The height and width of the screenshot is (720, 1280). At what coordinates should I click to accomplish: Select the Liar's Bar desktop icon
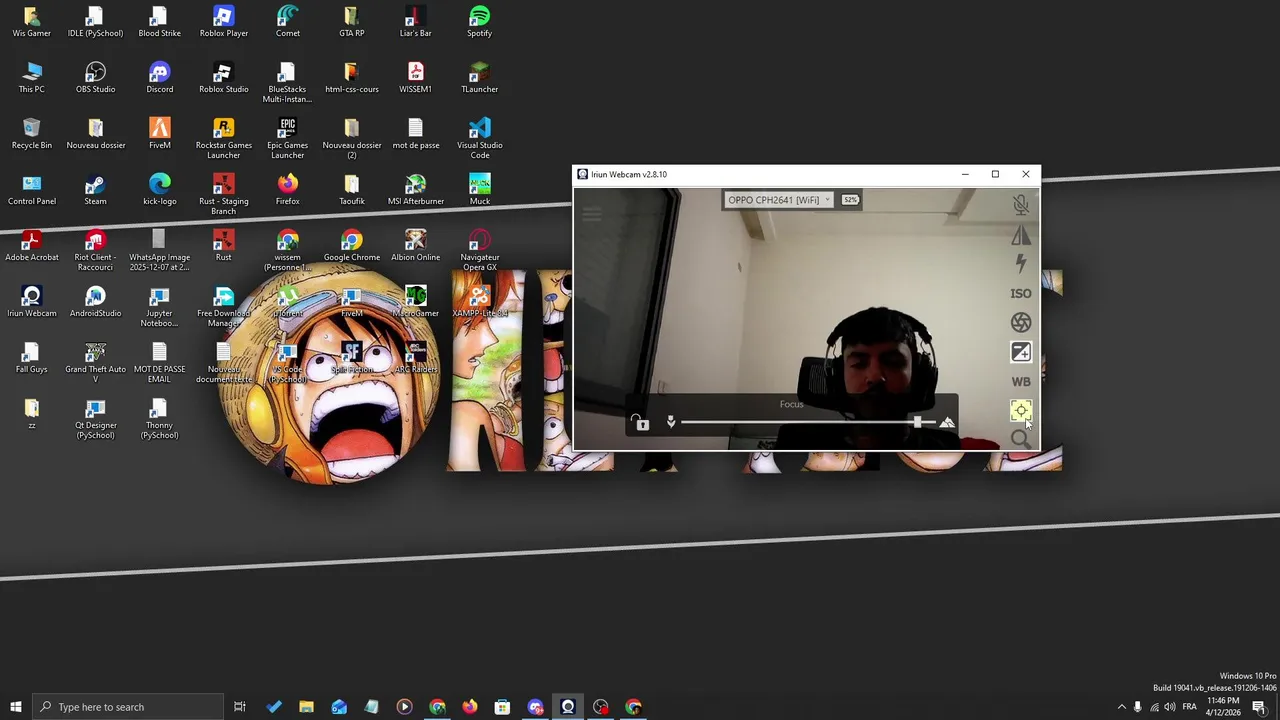point(415,22)
